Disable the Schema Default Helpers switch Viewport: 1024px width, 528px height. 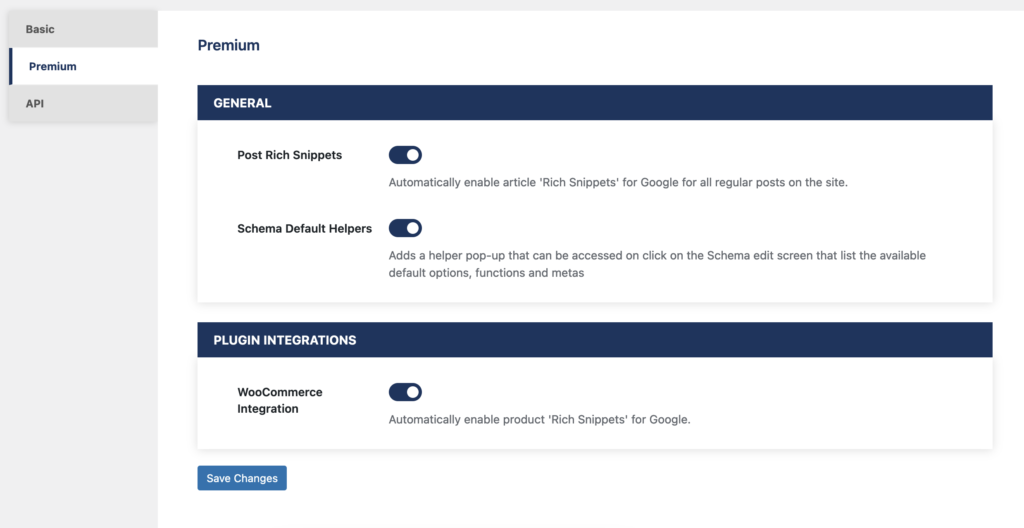[x=405, y=228]
